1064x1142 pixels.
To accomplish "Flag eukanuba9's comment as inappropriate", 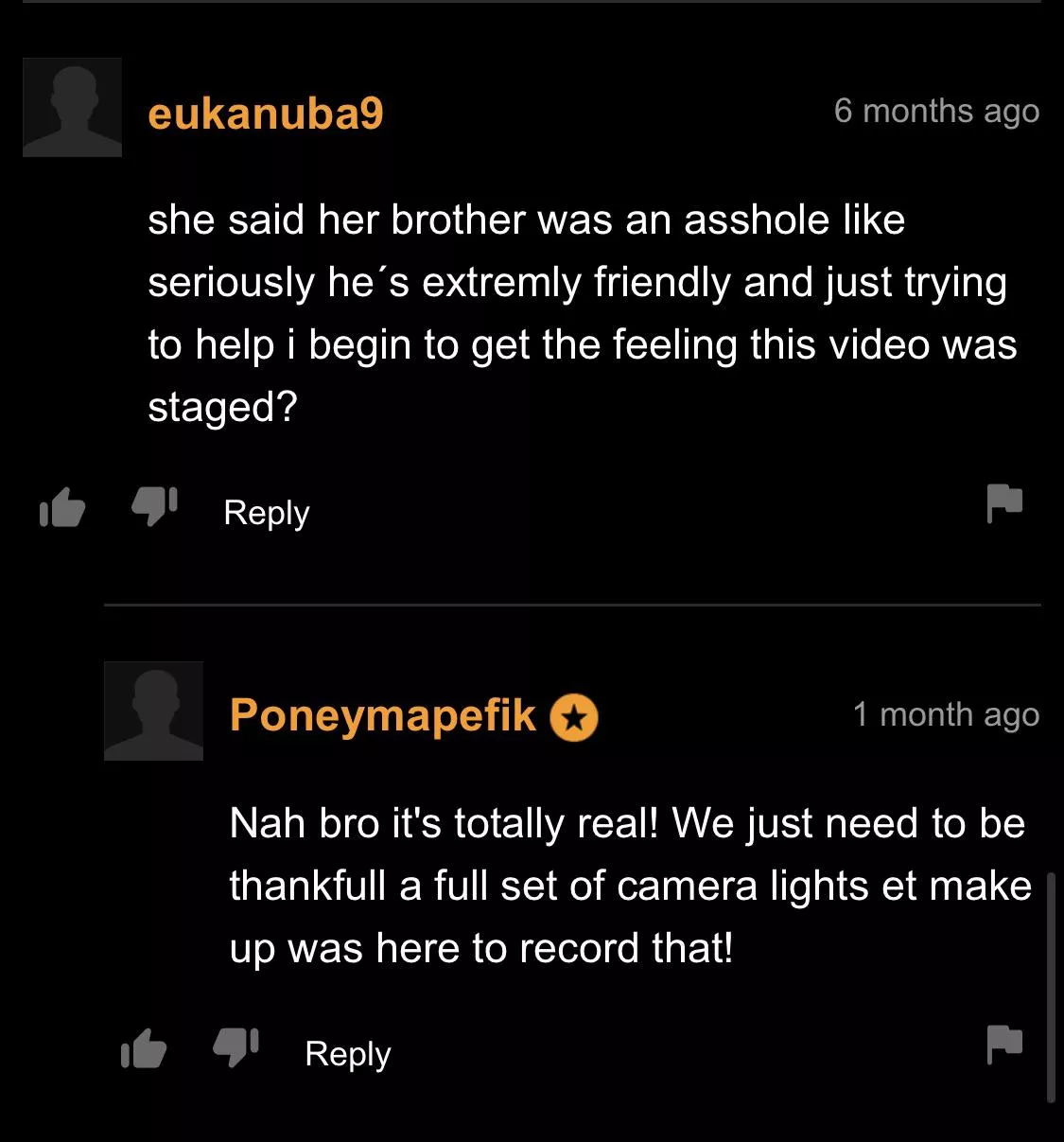I will [x=1004, y=503].
